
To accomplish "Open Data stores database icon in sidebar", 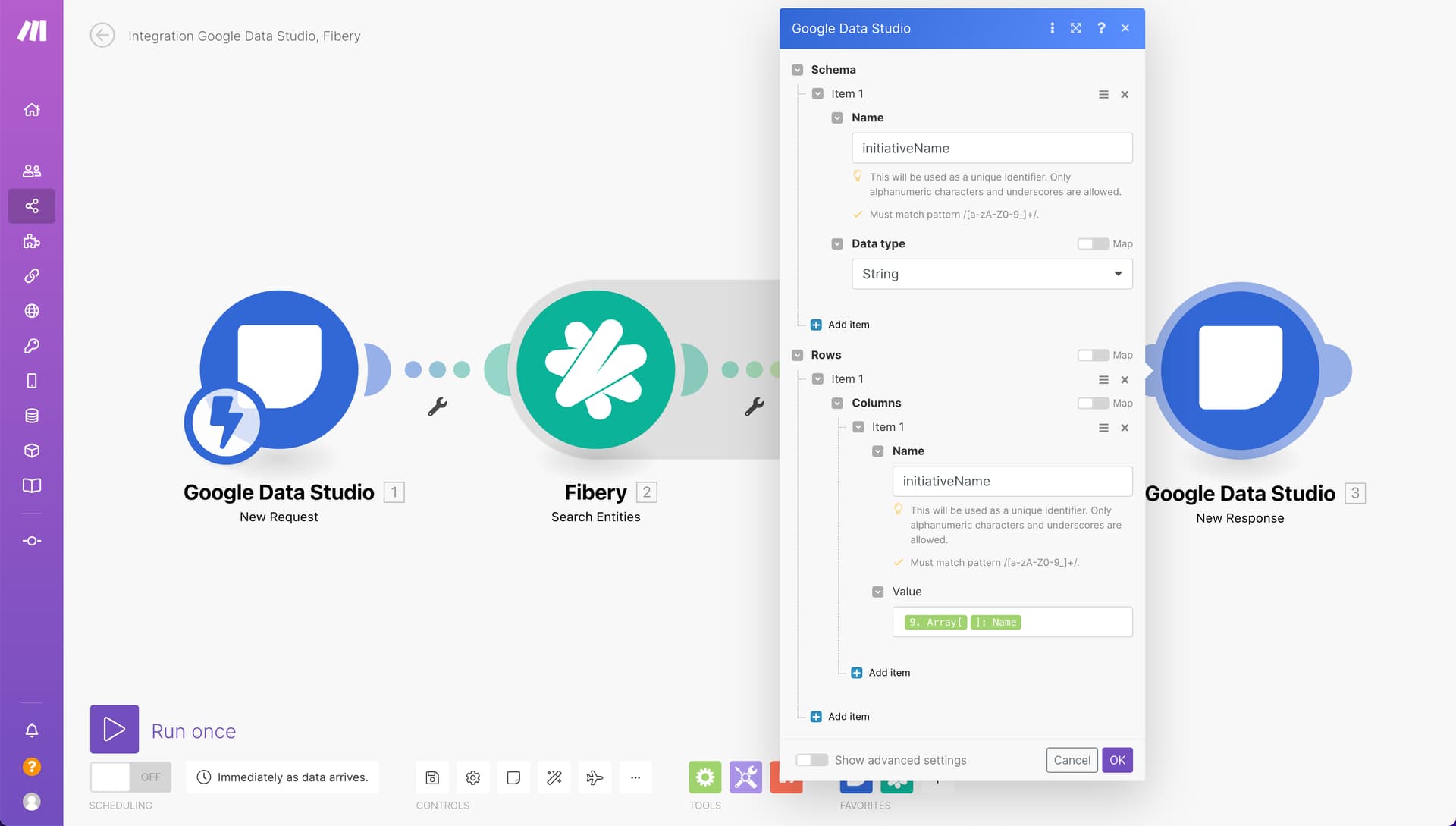I will pos(32,416).
